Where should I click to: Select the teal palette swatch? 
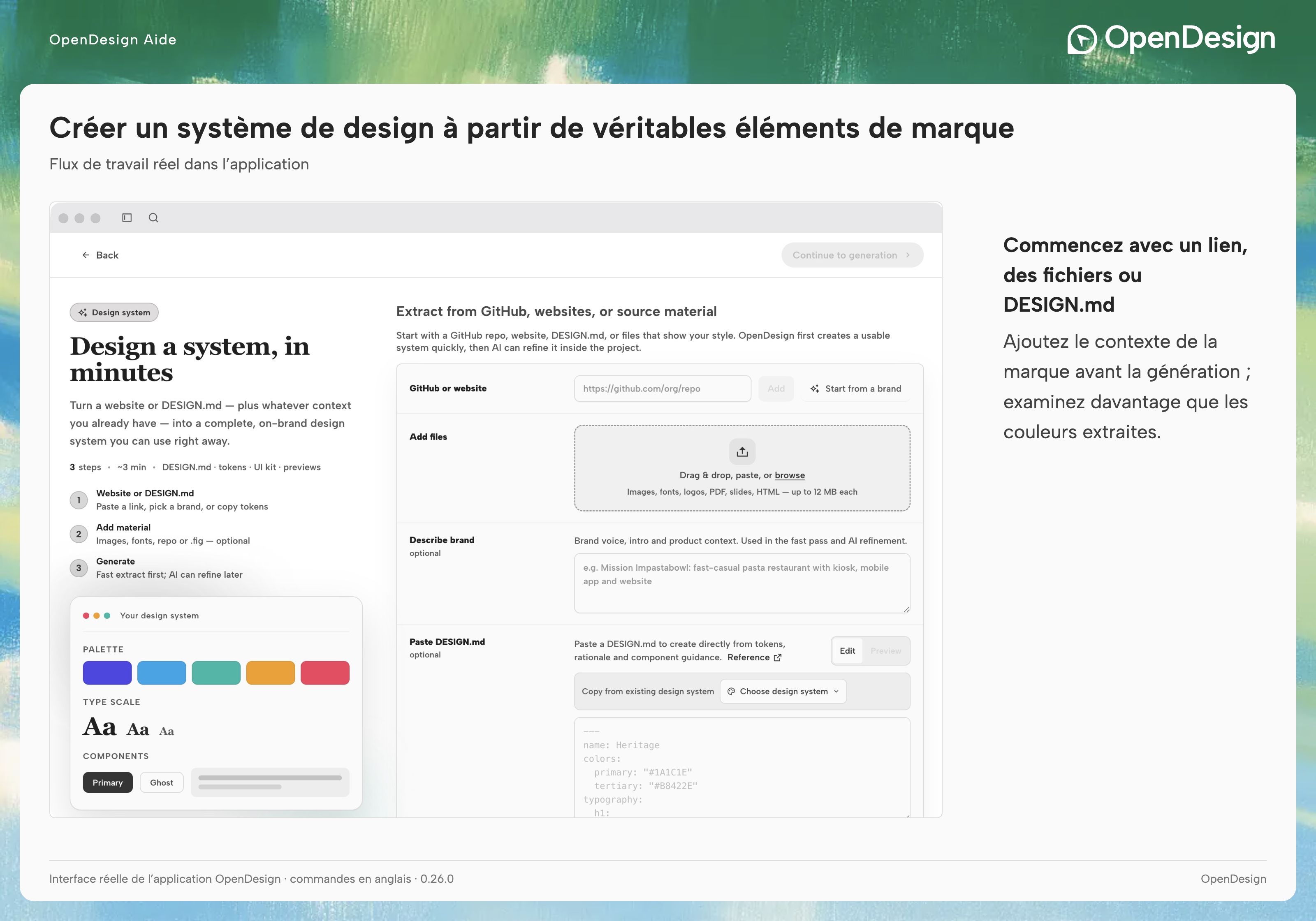coord(216,673)
